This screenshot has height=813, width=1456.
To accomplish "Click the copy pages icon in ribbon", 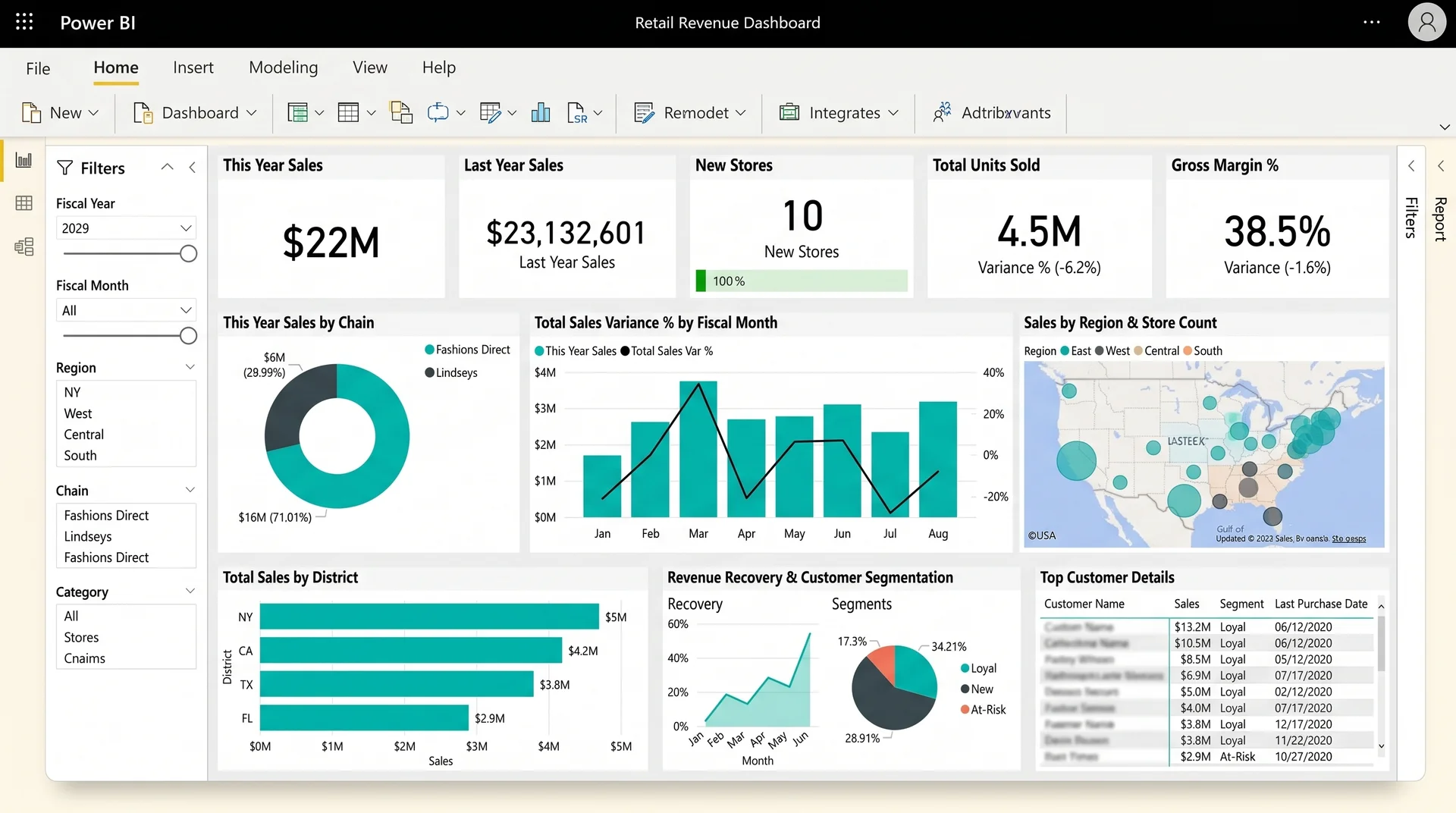I will click(401, 112).
